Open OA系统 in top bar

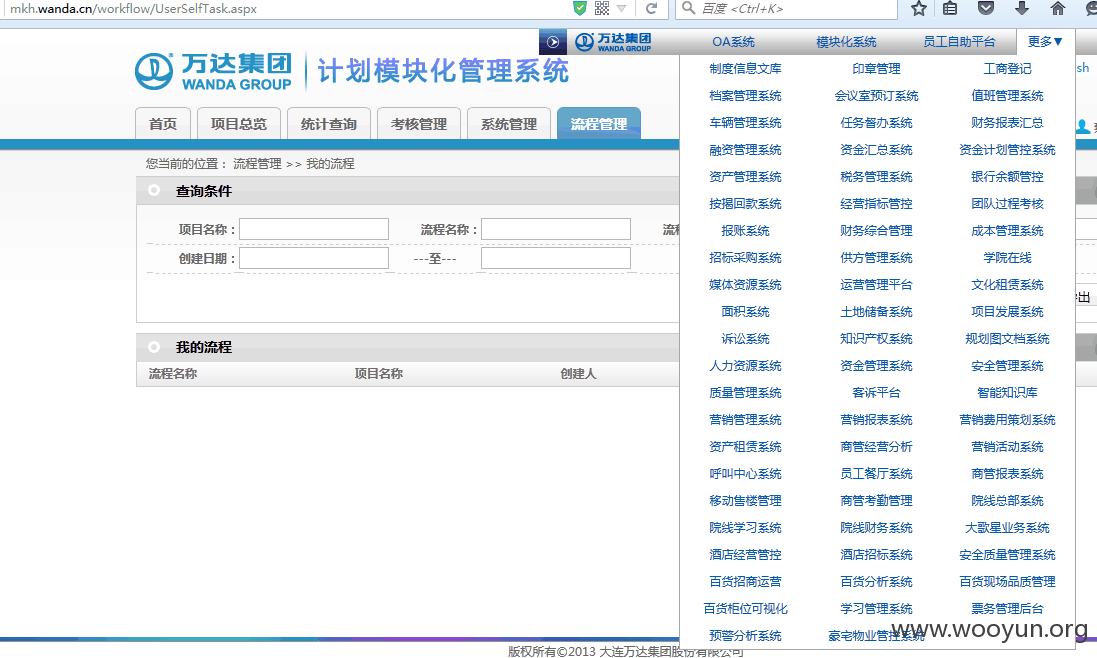click(733, 42)
